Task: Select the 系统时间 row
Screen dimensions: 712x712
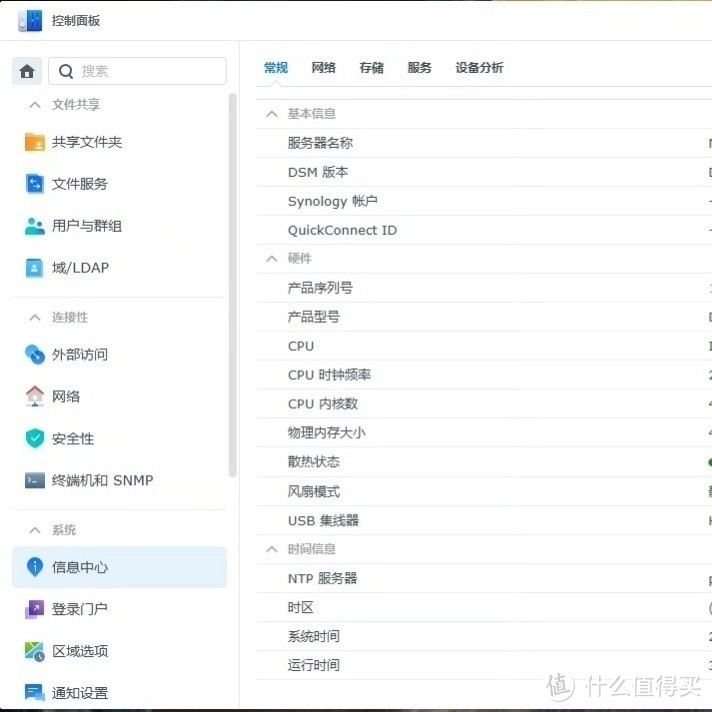Action: (x=484, y=636)
